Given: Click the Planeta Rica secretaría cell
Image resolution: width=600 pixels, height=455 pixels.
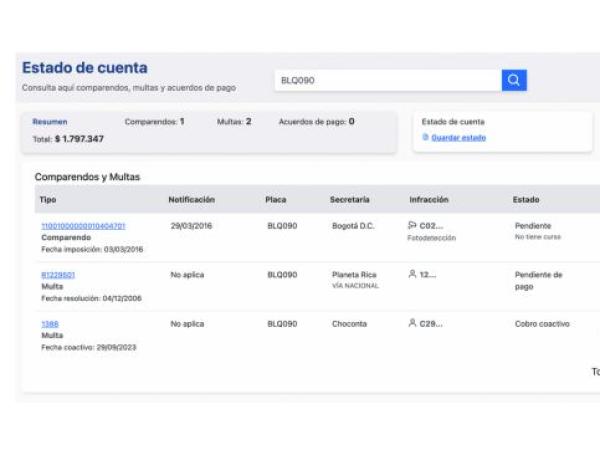Looking at the screenshot, I should coord(354,275).
